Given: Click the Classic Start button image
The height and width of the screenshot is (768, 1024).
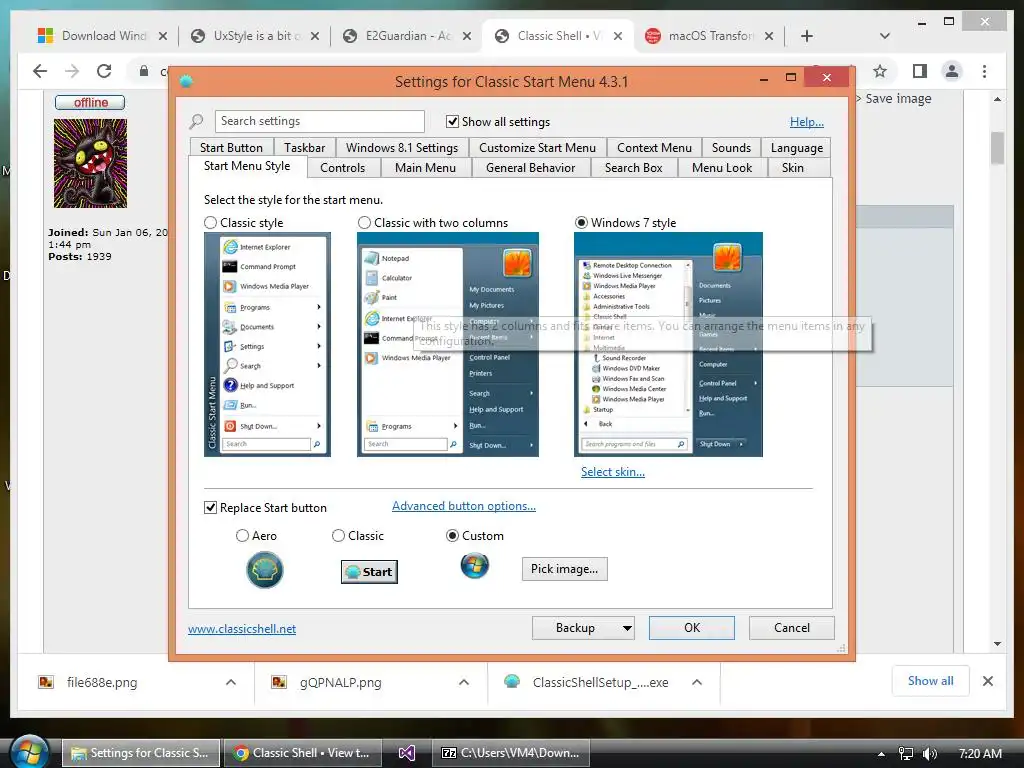Looking at the screenshot, I should point(369,571).
